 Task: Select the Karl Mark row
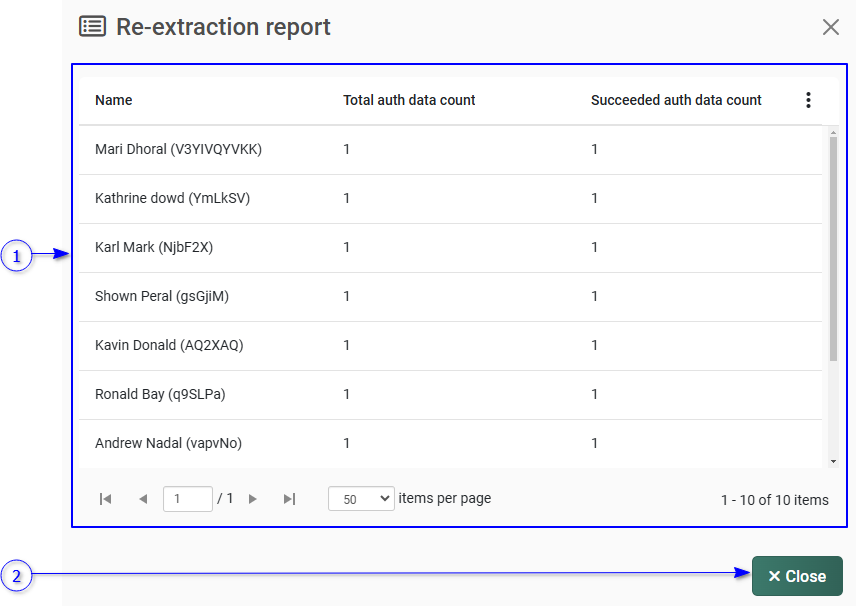[x=154, y=247]
